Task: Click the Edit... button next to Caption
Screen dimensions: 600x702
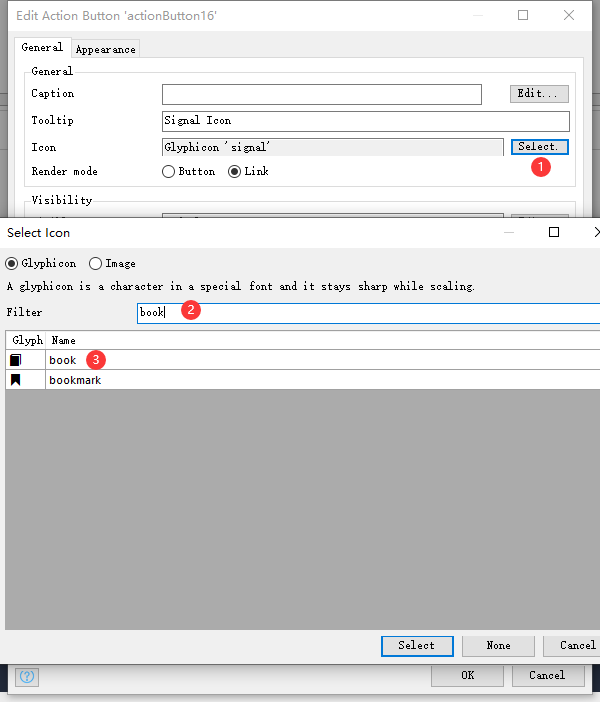Action: pos(539,94)
